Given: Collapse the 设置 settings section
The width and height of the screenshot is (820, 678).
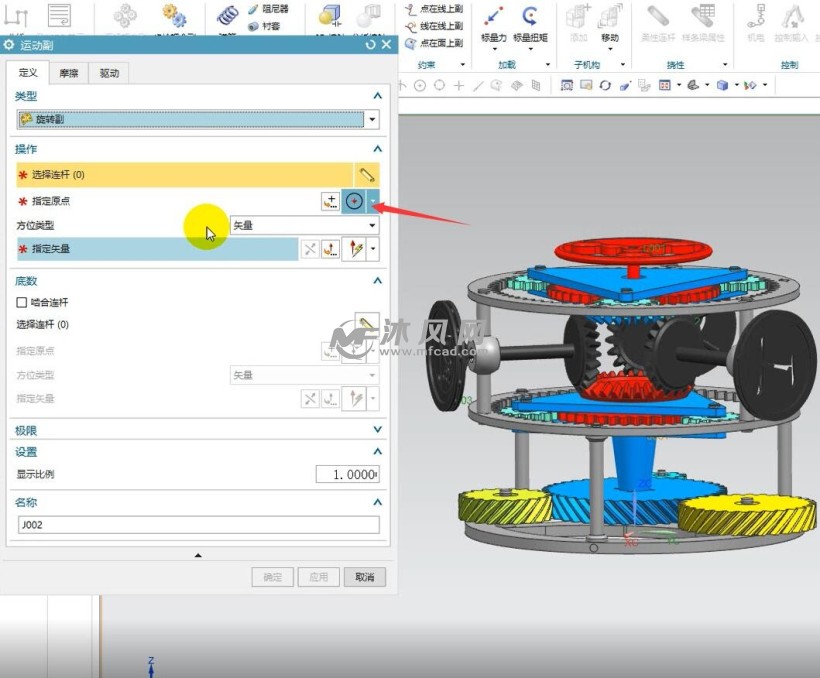Looking at the screenshot, I should 377,452.
